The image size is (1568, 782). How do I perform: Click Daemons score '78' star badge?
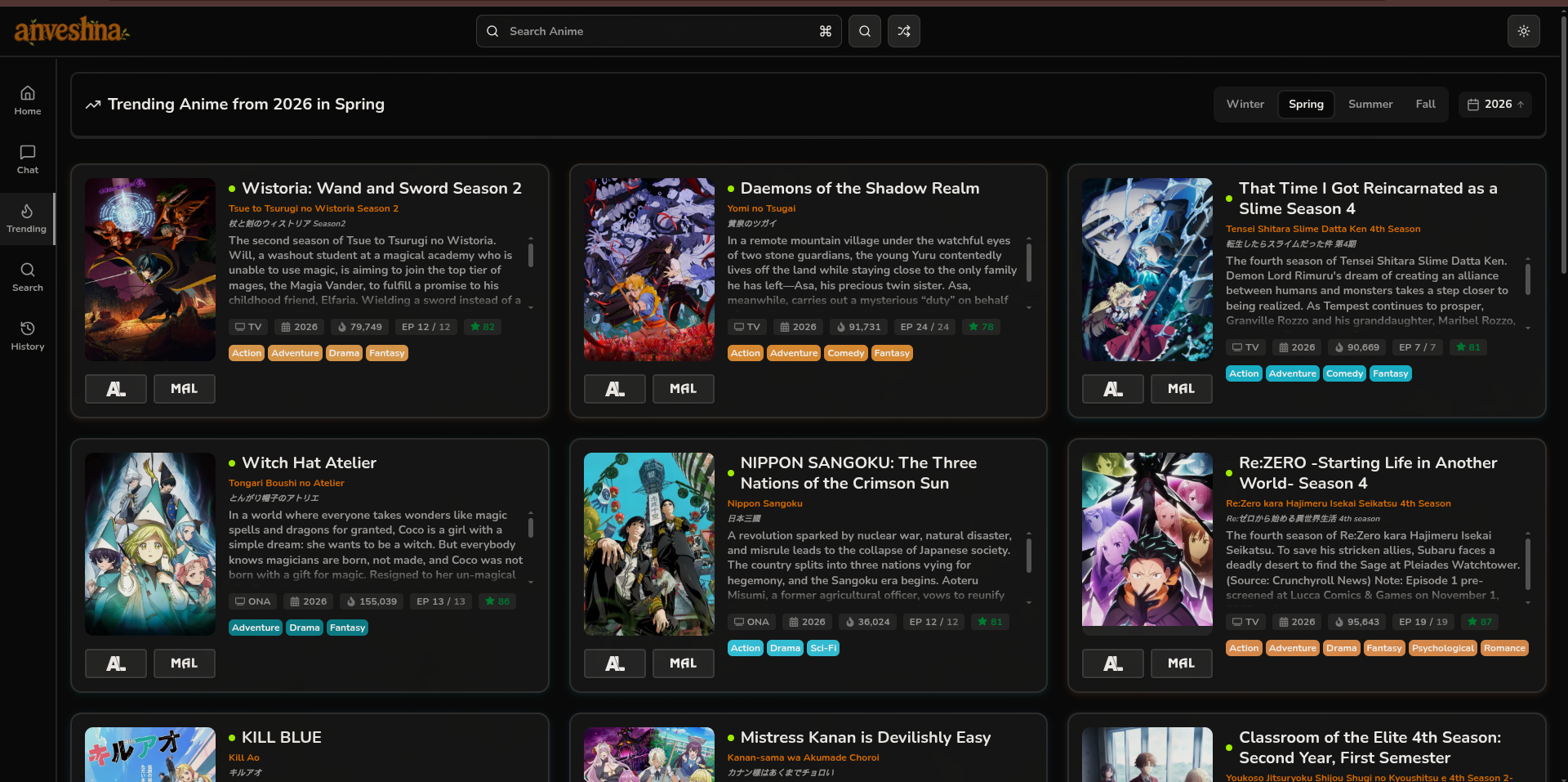(981, 327)
